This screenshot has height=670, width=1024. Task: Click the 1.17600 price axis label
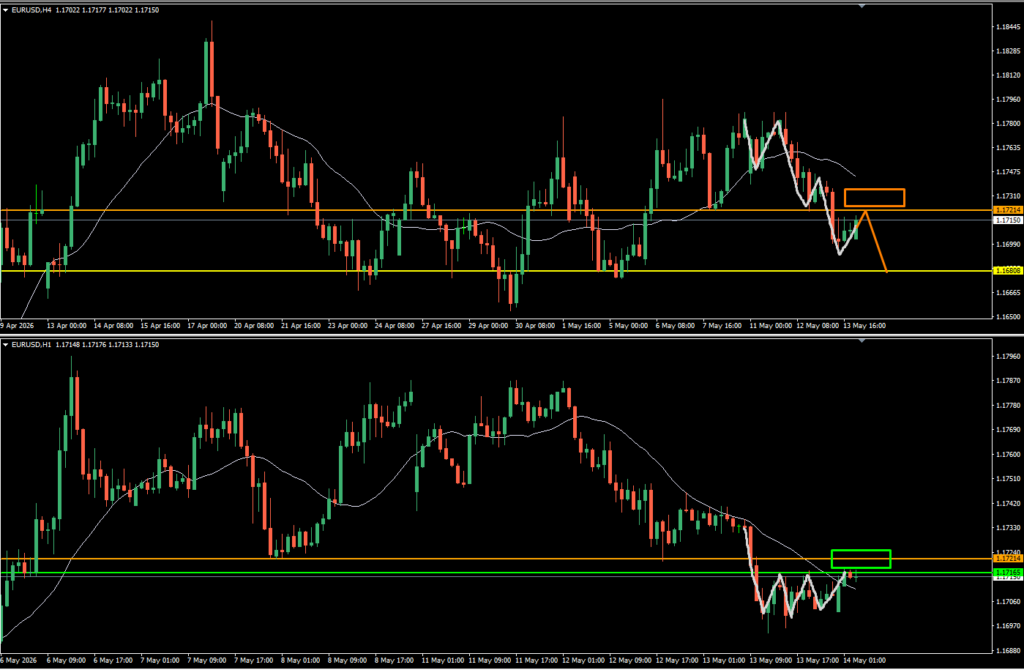(1008, 455)
